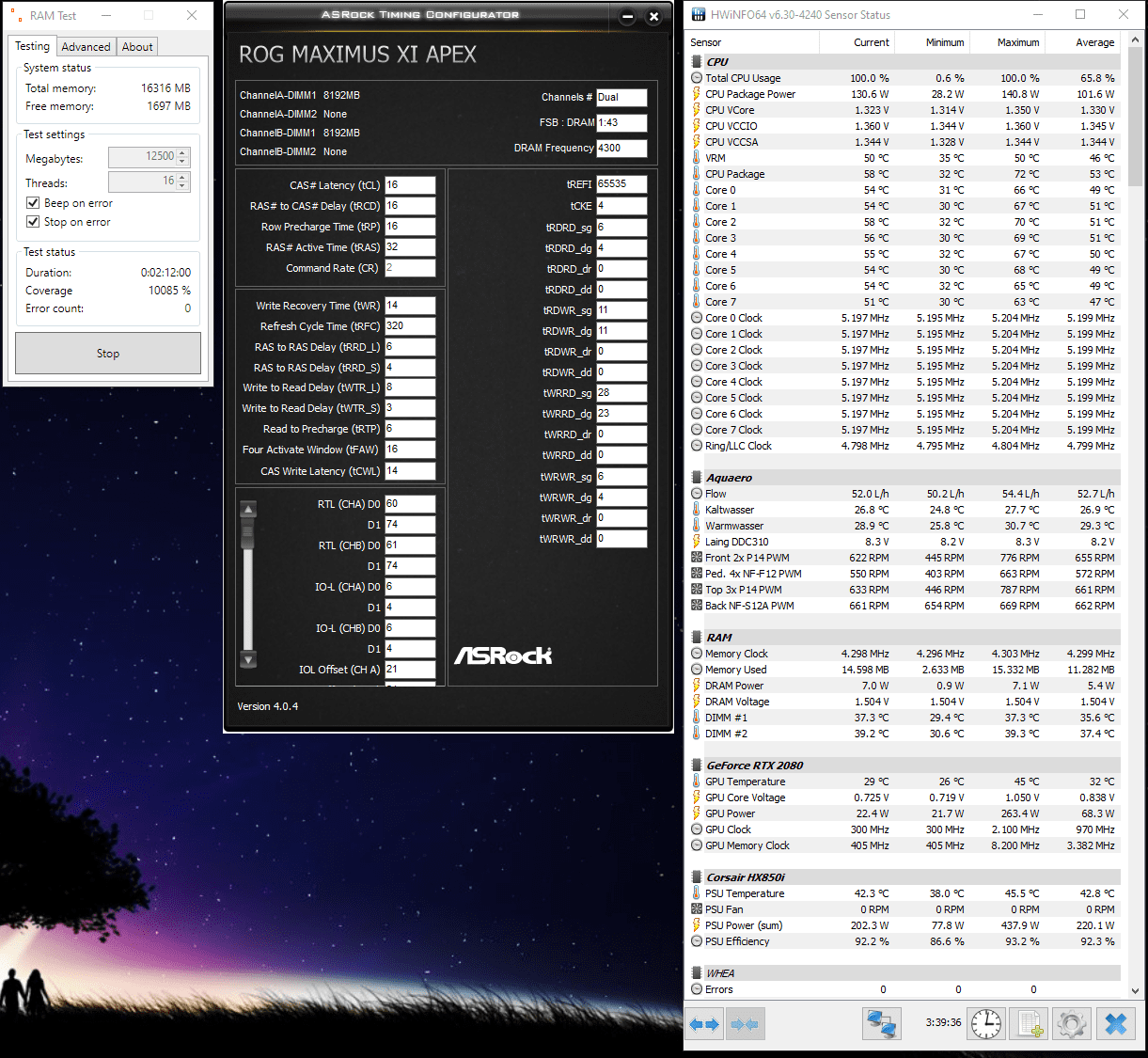
Task: Click the Average column header
Action: pyautogui.click(x=1082, y=42)
